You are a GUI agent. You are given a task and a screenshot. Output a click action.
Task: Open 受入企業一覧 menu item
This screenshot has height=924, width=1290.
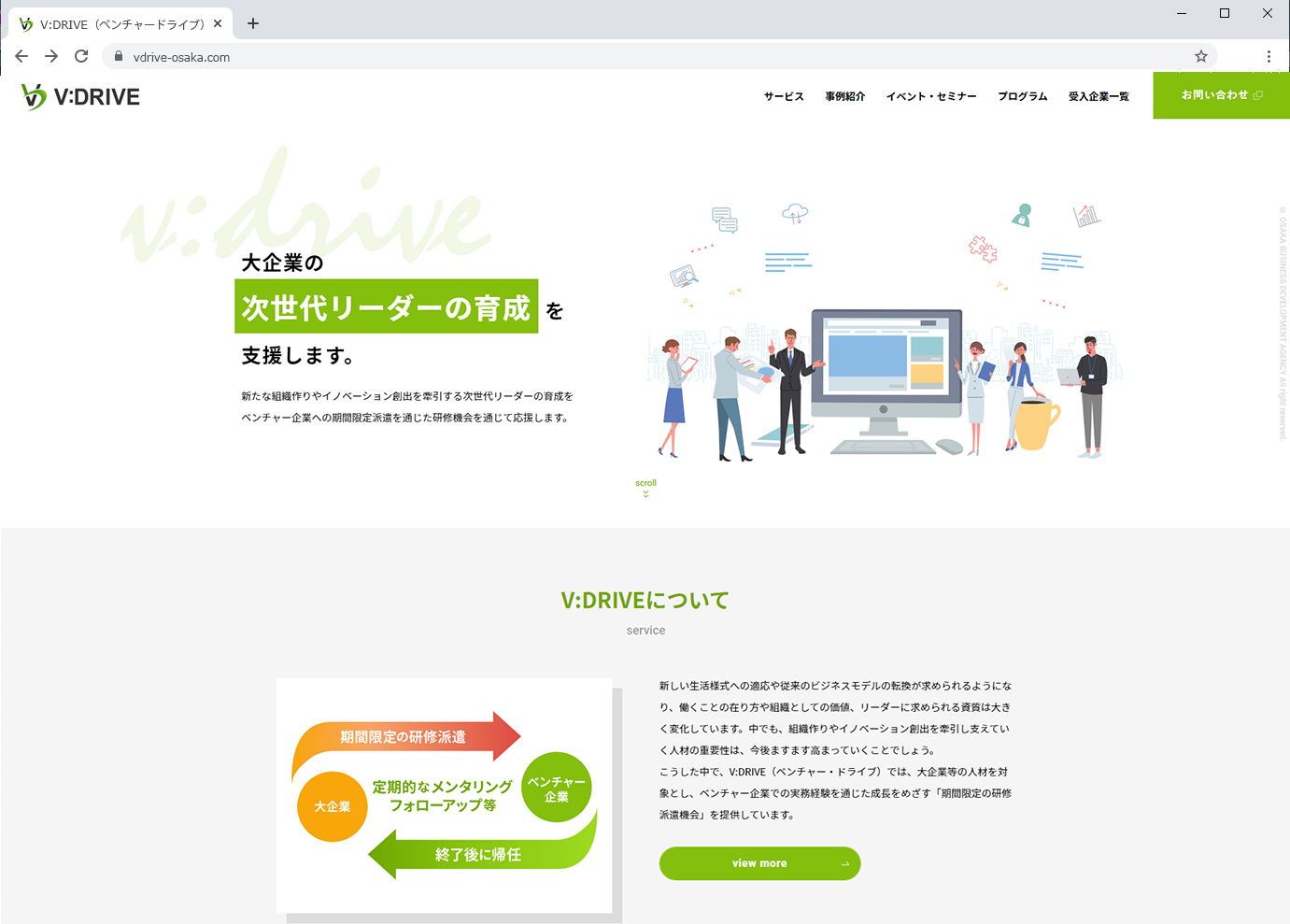pyautogui.click(x=1099, y=96)
